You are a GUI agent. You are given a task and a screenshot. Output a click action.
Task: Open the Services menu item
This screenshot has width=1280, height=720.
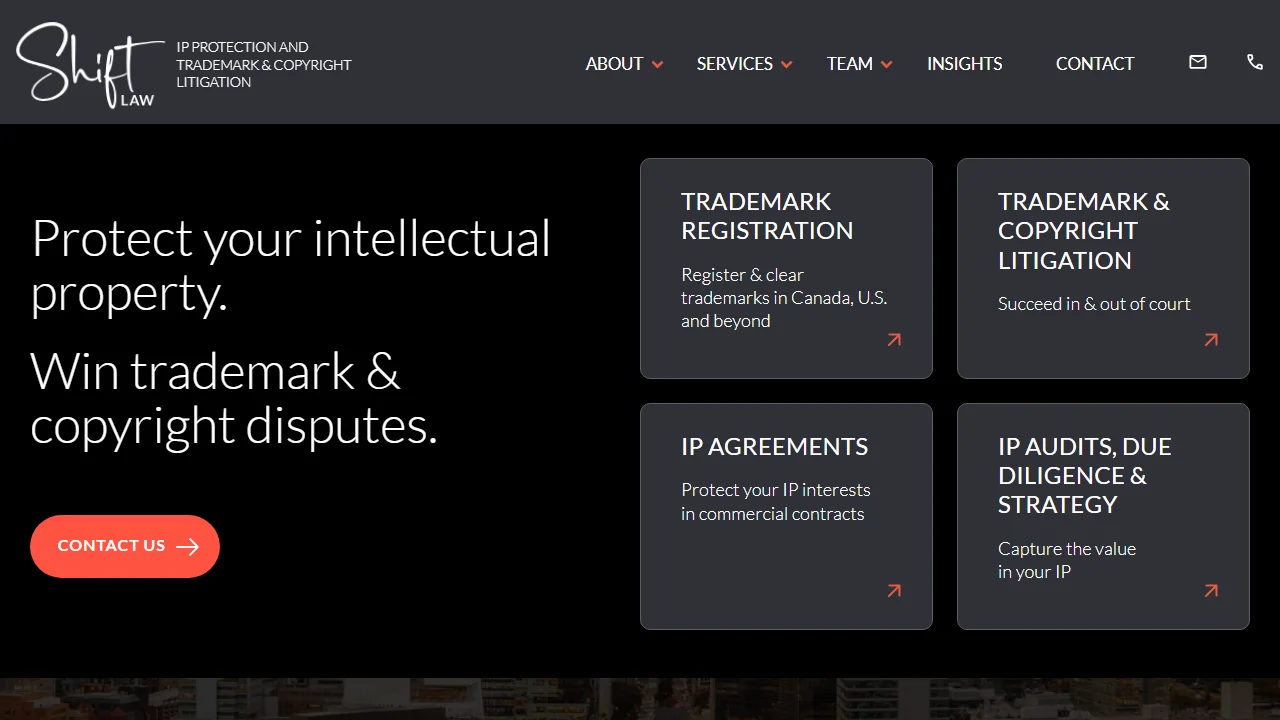(x=734, y=63)
